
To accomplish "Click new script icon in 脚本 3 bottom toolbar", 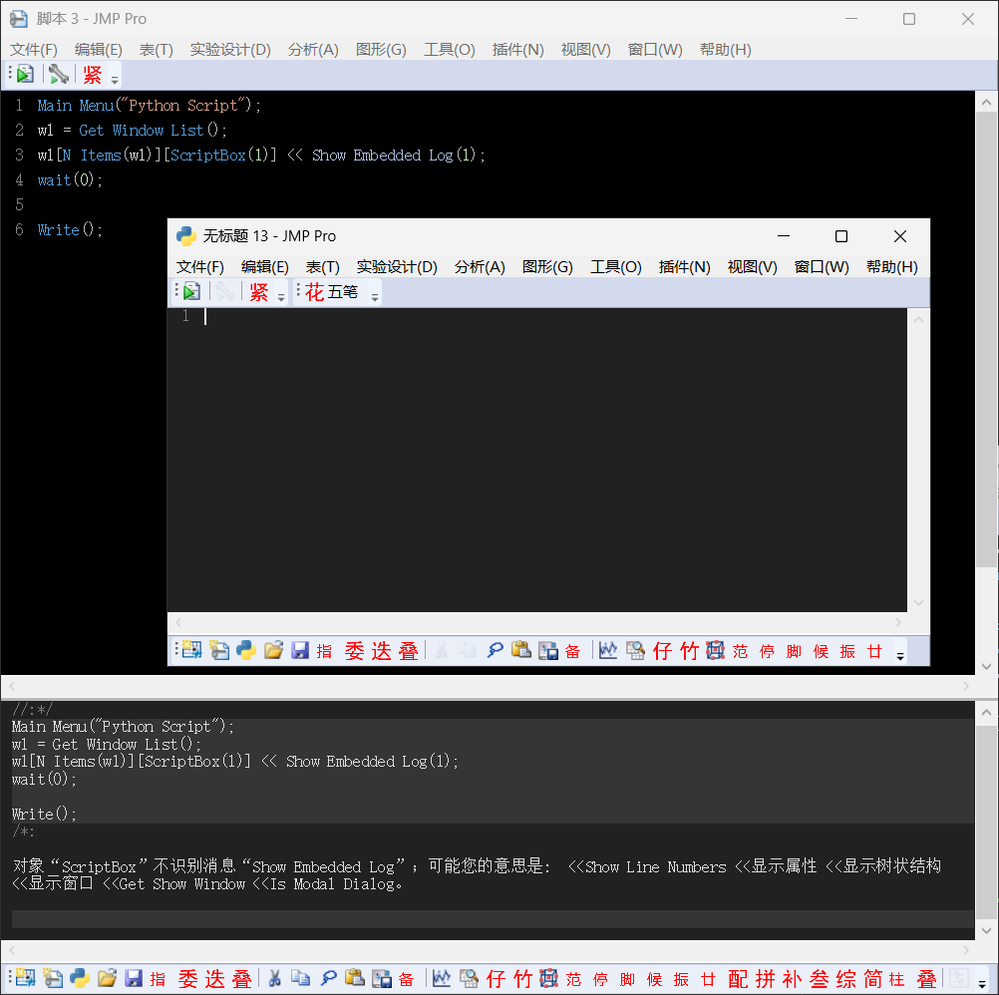I will (53, 978).
